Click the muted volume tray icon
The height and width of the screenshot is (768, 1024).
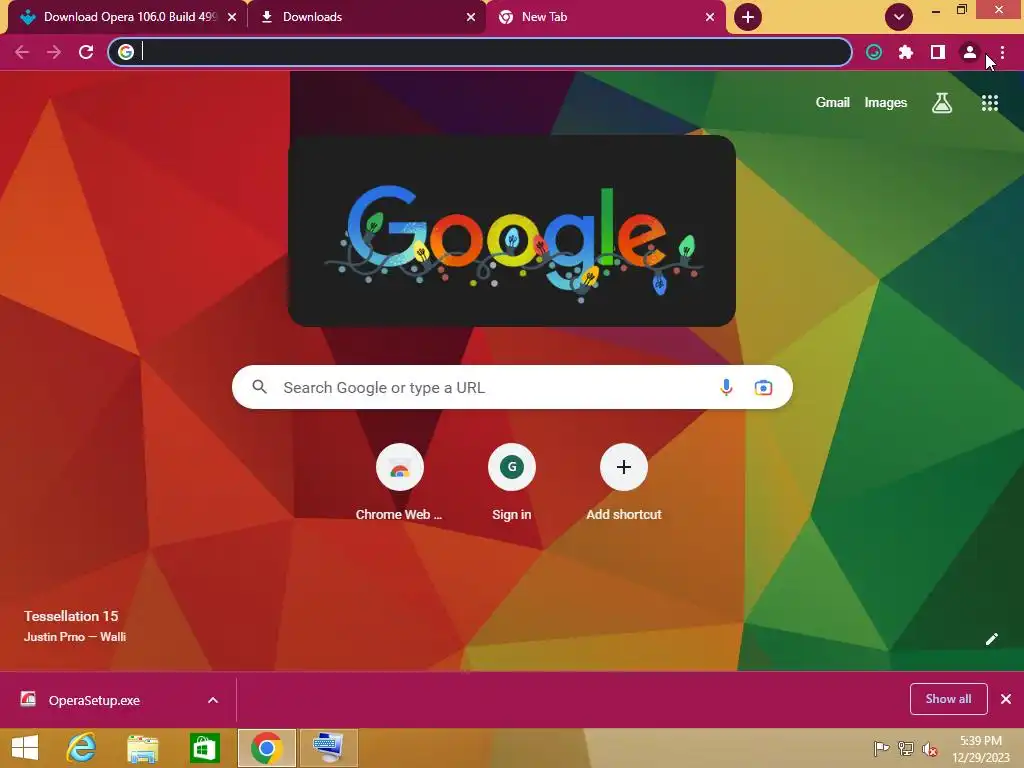[929, 749]
